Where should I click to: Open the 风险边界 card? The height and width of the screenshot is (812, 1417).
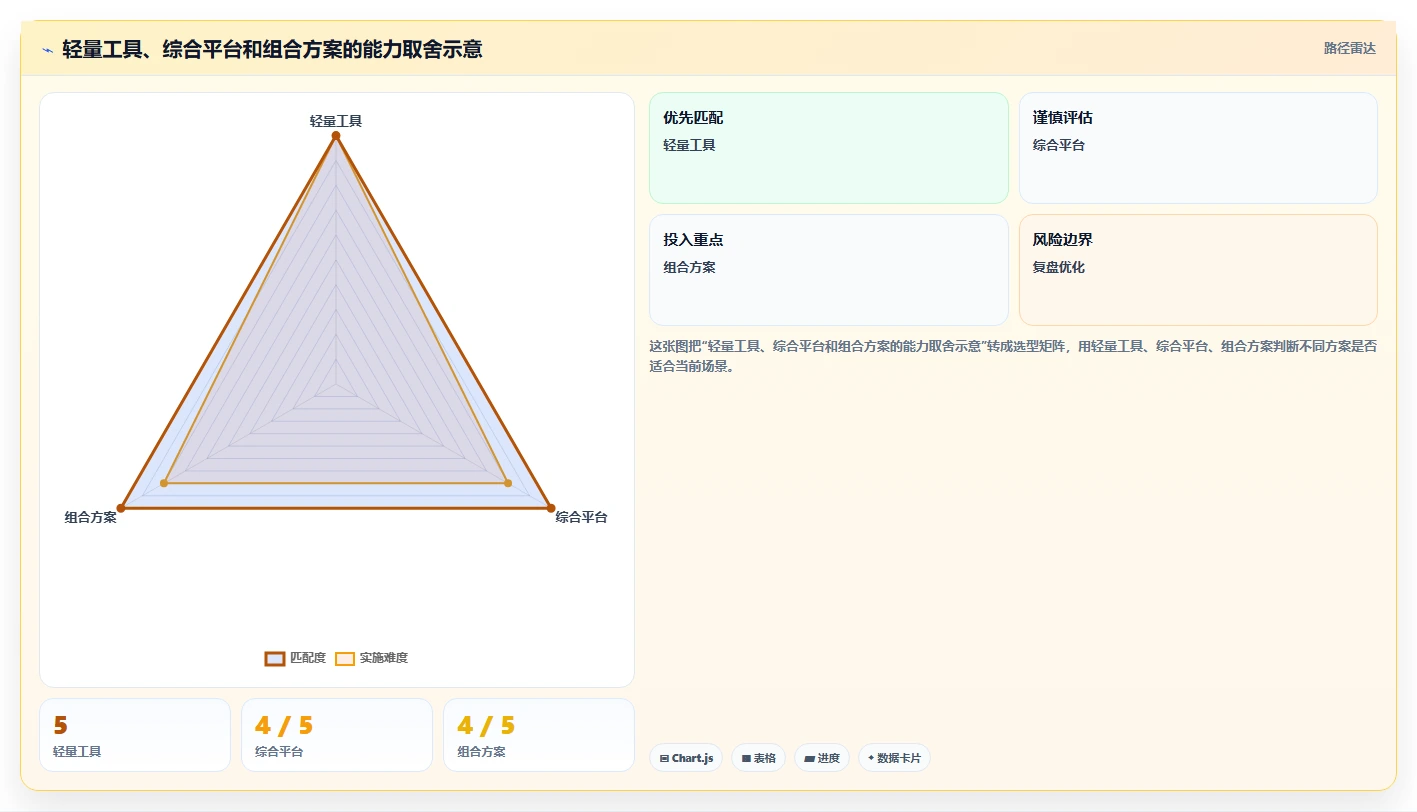[x=1198, y=270]
